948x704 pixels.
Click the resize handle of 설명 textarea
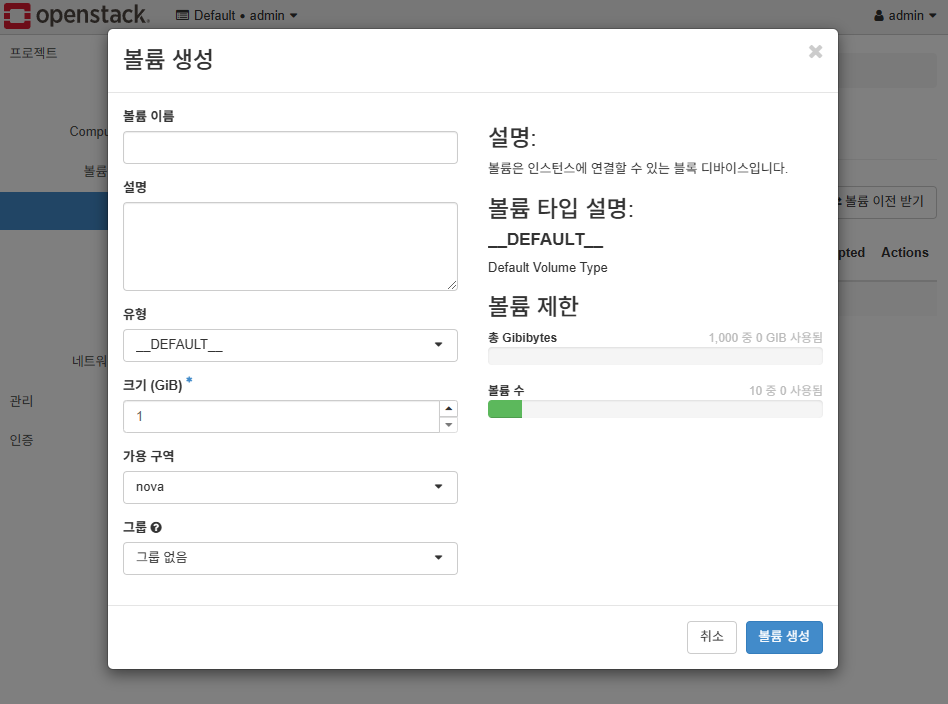(452, 285)
